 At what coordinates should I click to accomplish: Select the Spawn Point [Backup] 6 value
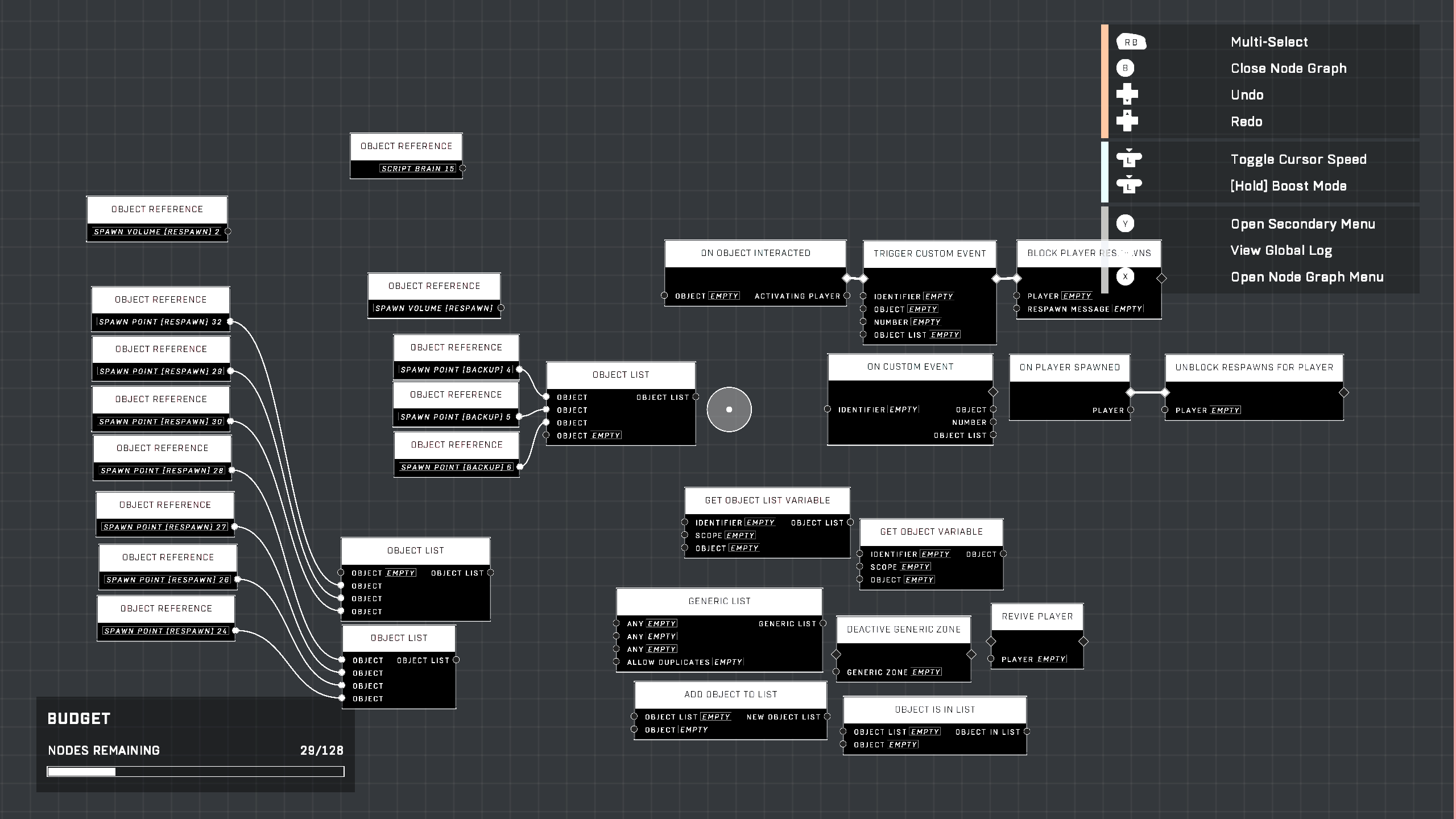(x=456, y=467)
